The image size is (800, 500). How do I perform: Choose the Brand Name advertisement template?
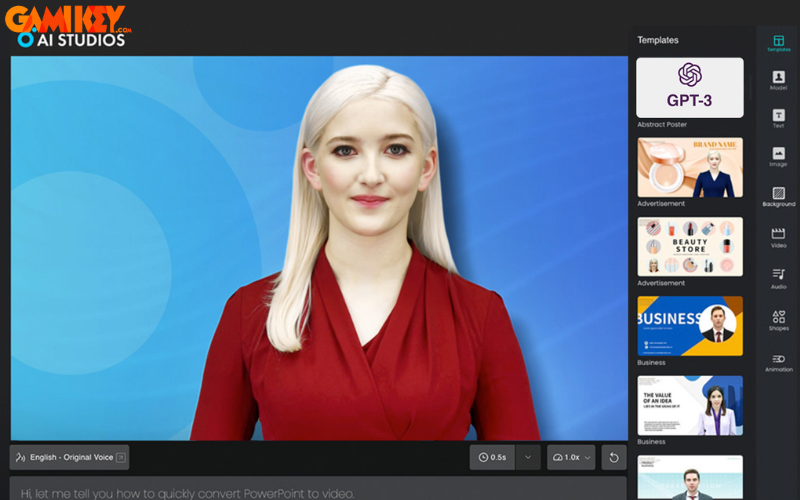click(690, 167)
